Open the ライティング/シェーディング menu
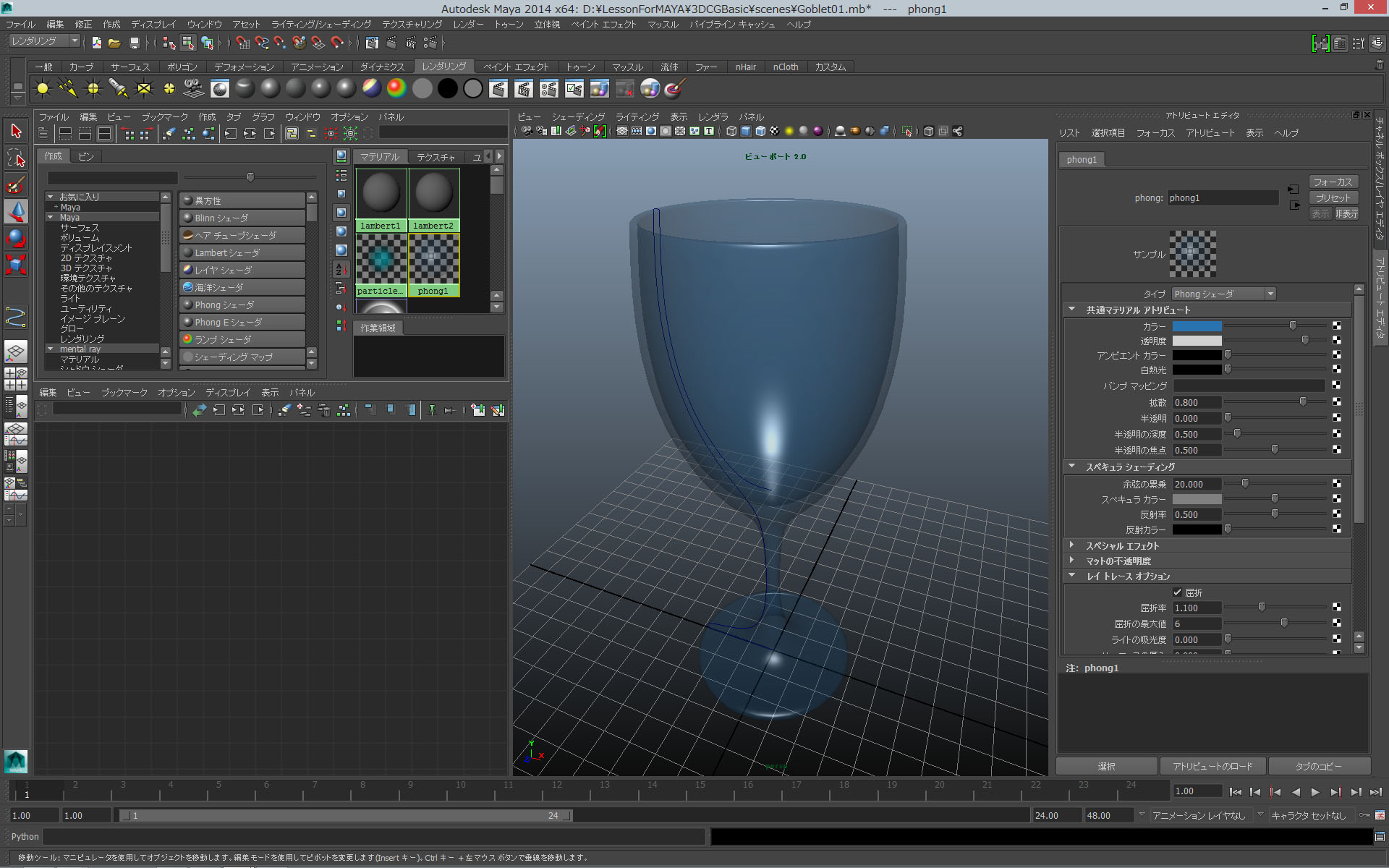The height and width of the screenshot is (868, 1389). coord(321,25)
